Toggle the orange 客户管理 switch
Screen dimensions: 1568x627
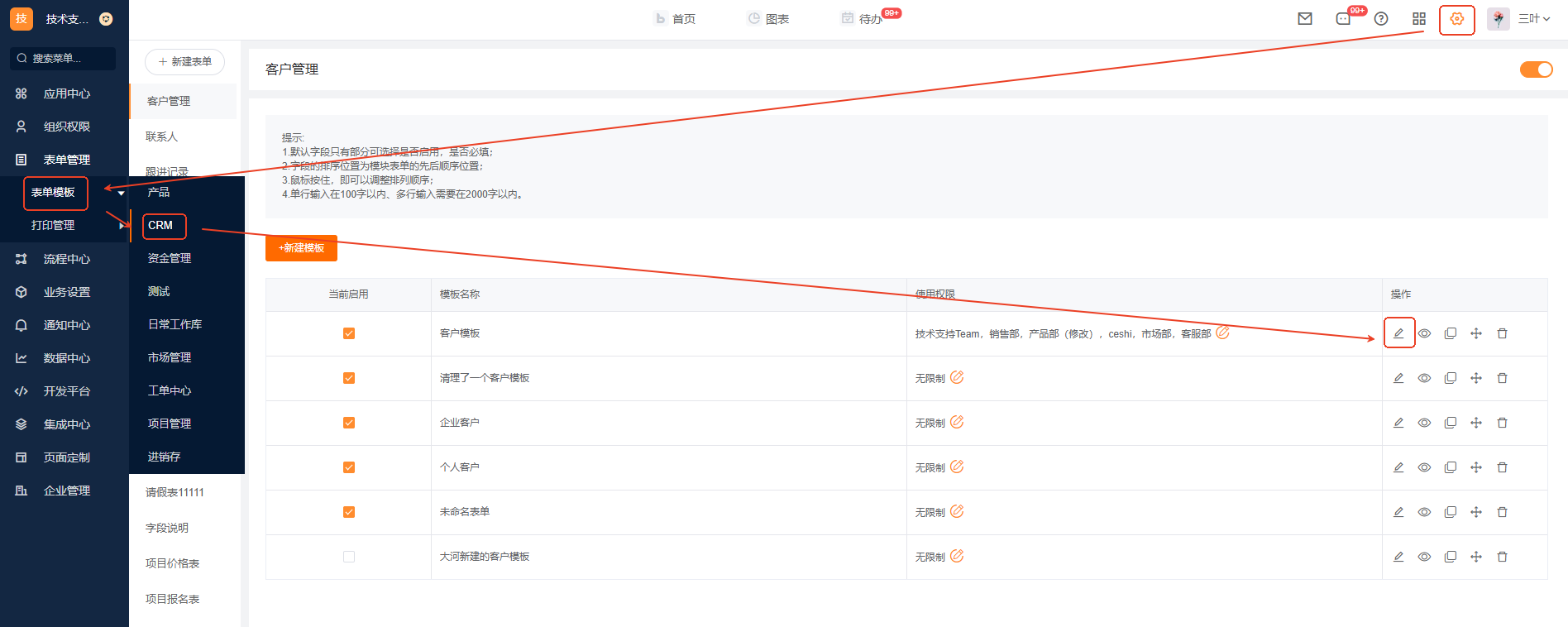click(1536, 69)
